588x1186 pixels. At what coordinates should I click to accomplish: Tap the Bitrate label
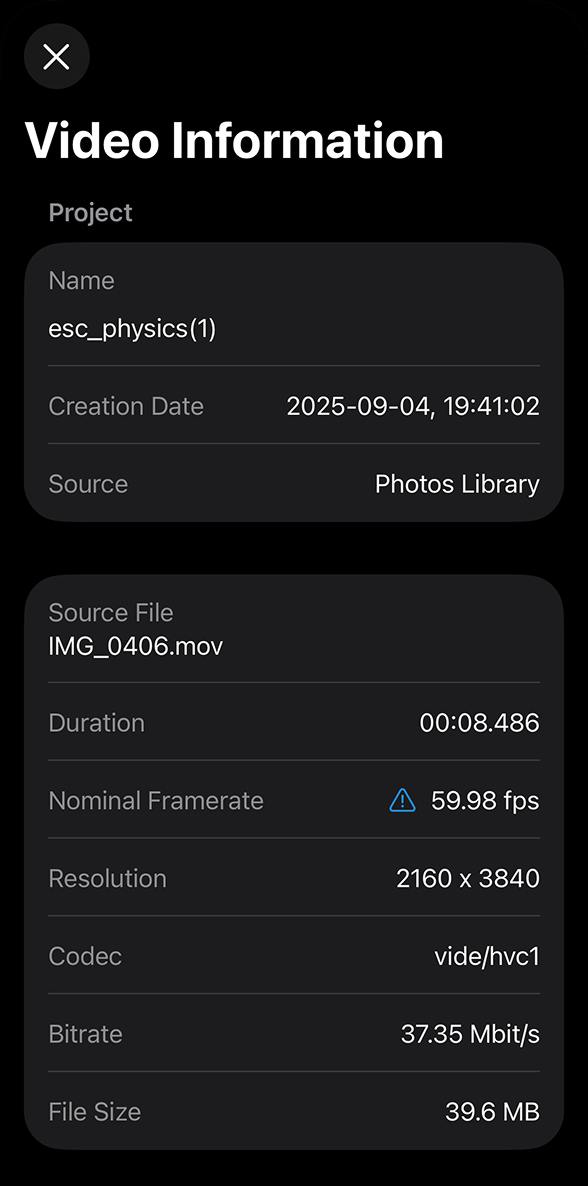point(86,1034)
